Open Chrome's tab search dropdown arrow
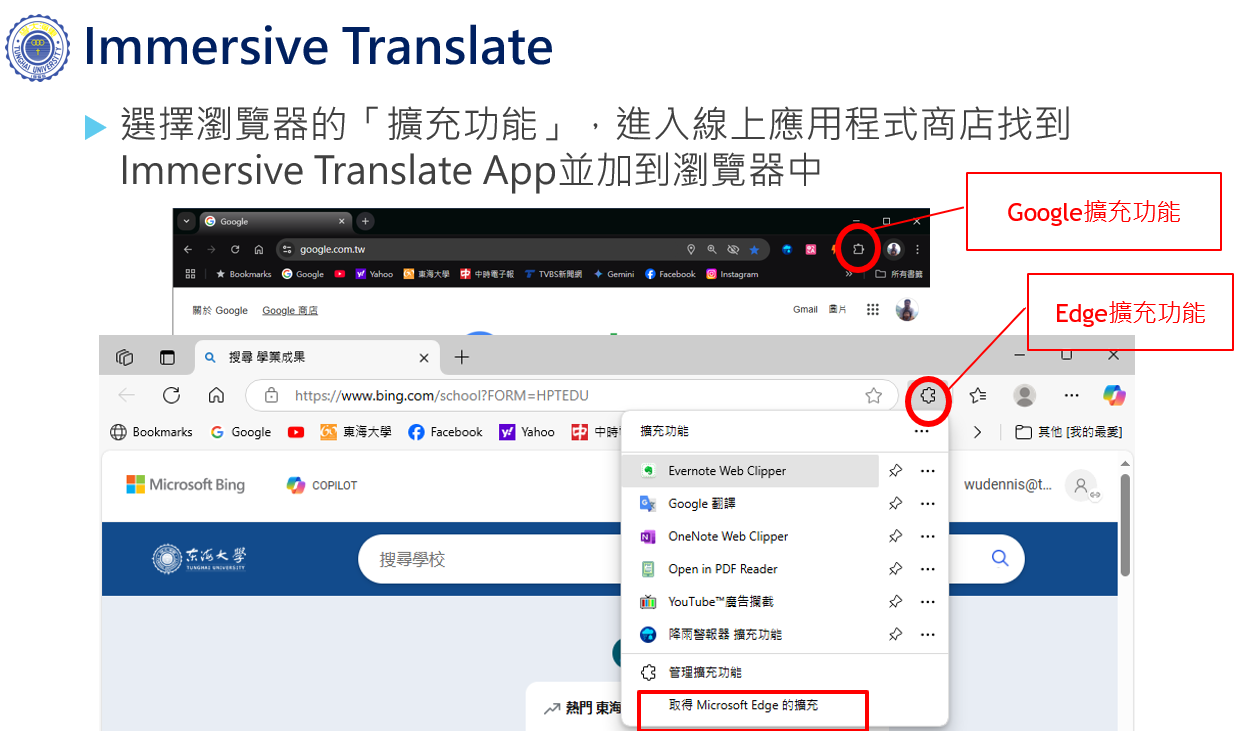Image resolution: width=1259 pixels, height=731 pixels. (x=185, y=221)
